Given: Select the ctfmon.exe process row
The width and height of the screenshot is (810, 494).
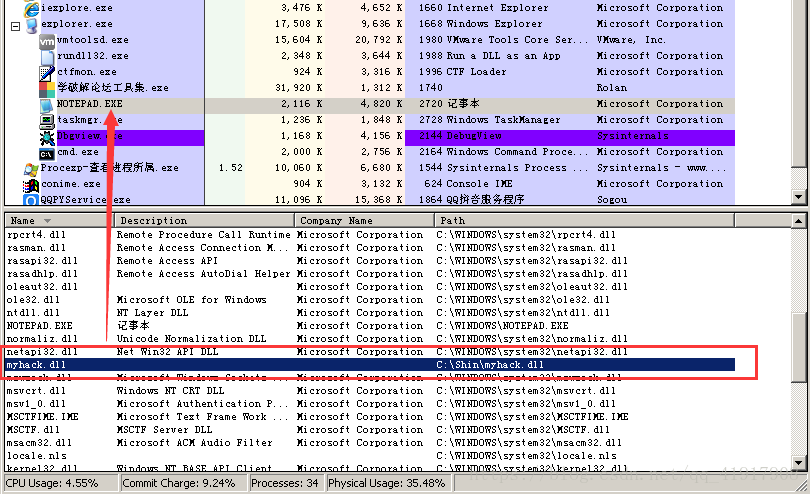Looking at the screenshot, I should point(369,72).
